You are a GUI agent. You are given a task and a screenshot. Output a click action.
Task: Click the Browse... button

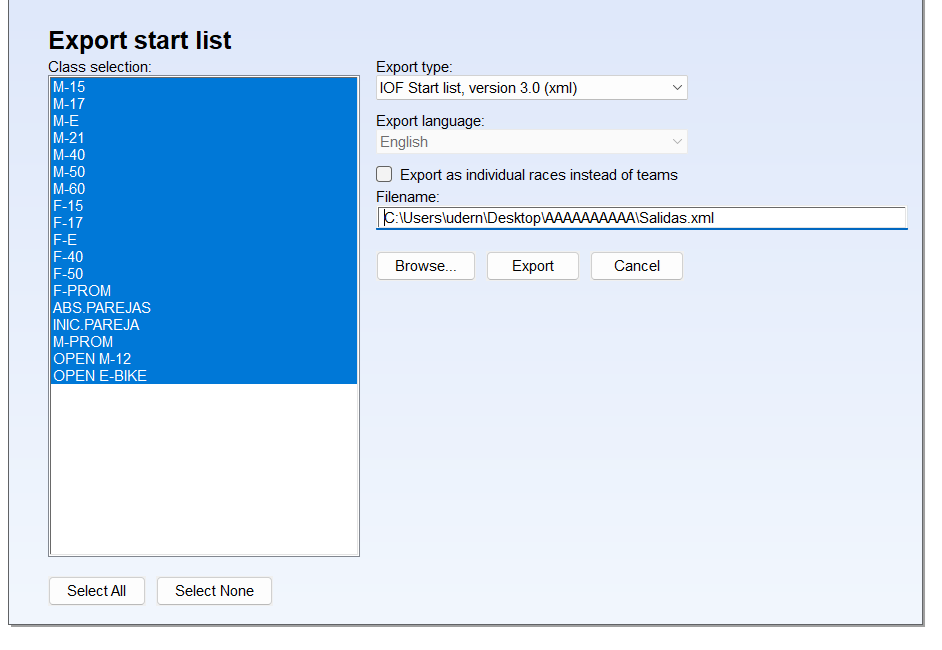pos(426,266)
